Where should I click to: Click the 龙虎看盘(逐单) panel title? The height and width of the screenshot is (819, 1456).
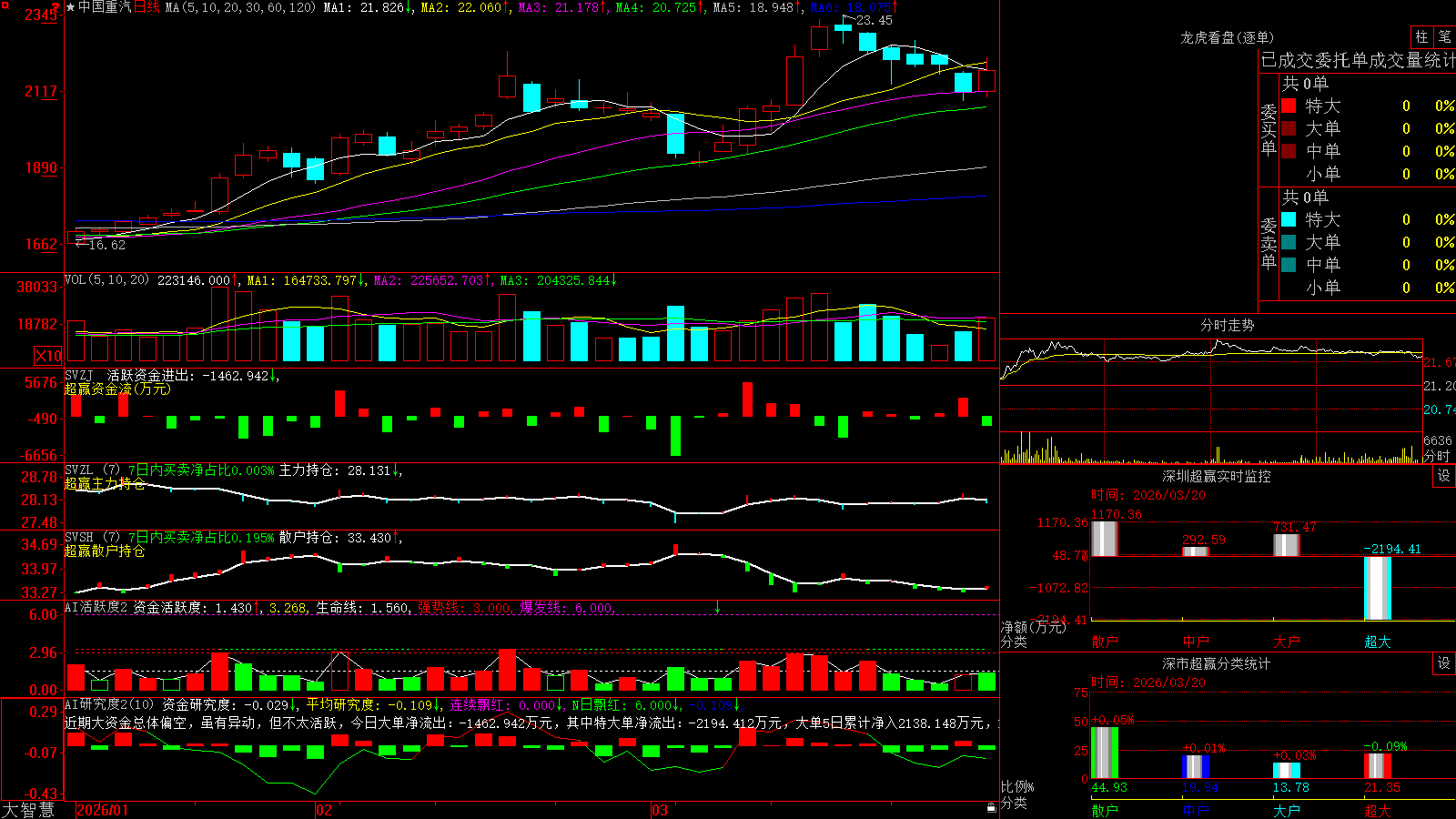[1227, 37]
